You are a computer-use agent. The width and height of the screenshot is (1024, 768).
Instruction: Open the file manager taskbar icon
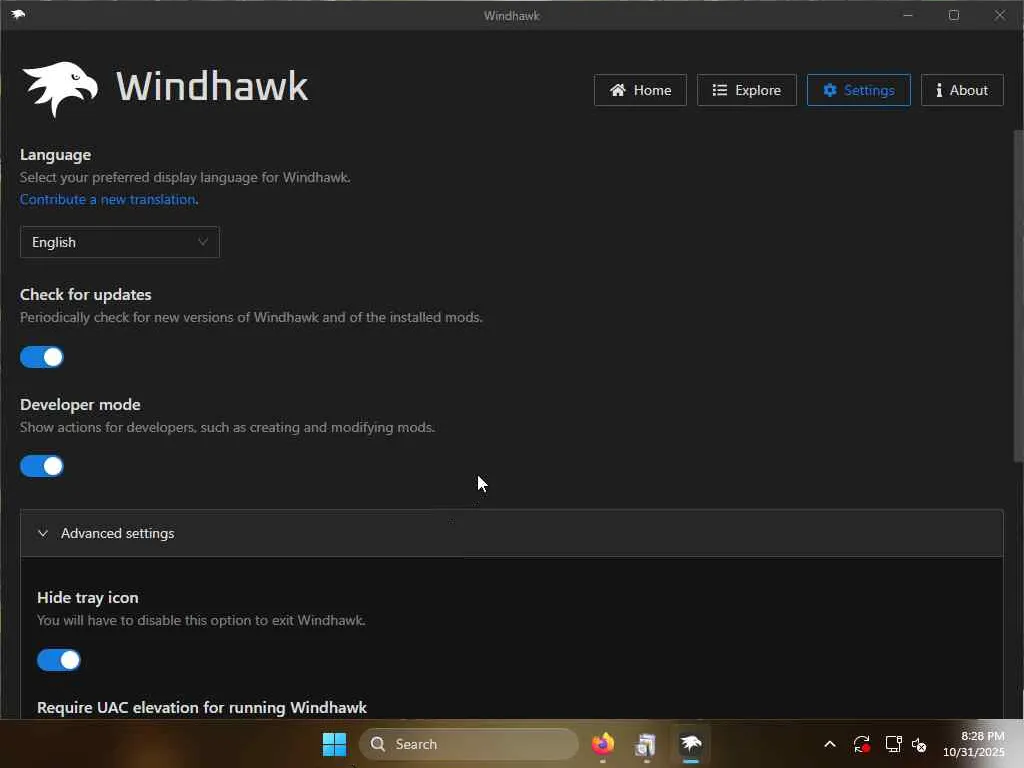point(646,744)
